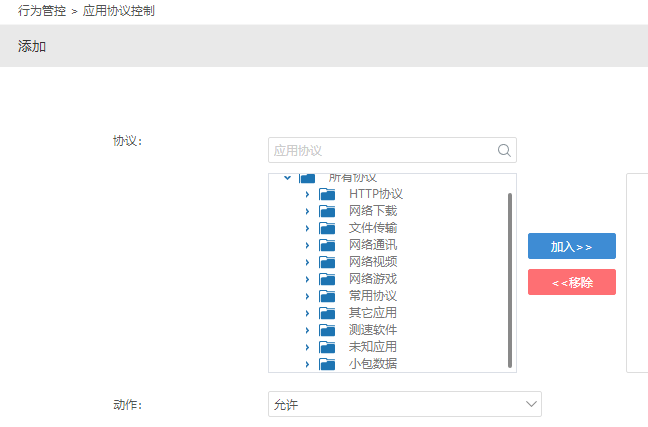Click the 网络游戏 folder icon
Screen dimensions: 648x427
tap(327, 279)
